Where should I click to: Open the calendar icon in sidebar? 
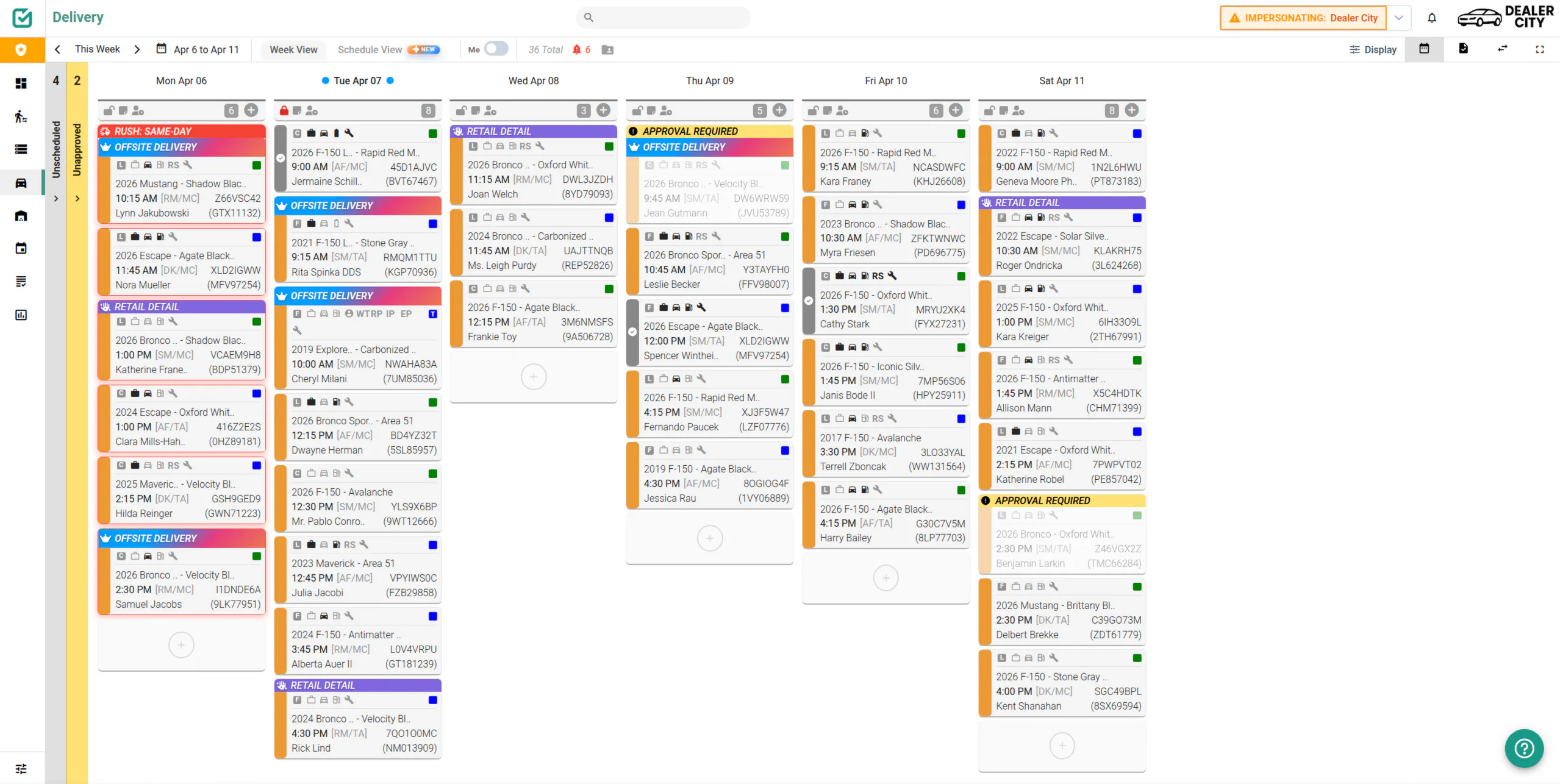pyautogui.click(x=21, y=248)
